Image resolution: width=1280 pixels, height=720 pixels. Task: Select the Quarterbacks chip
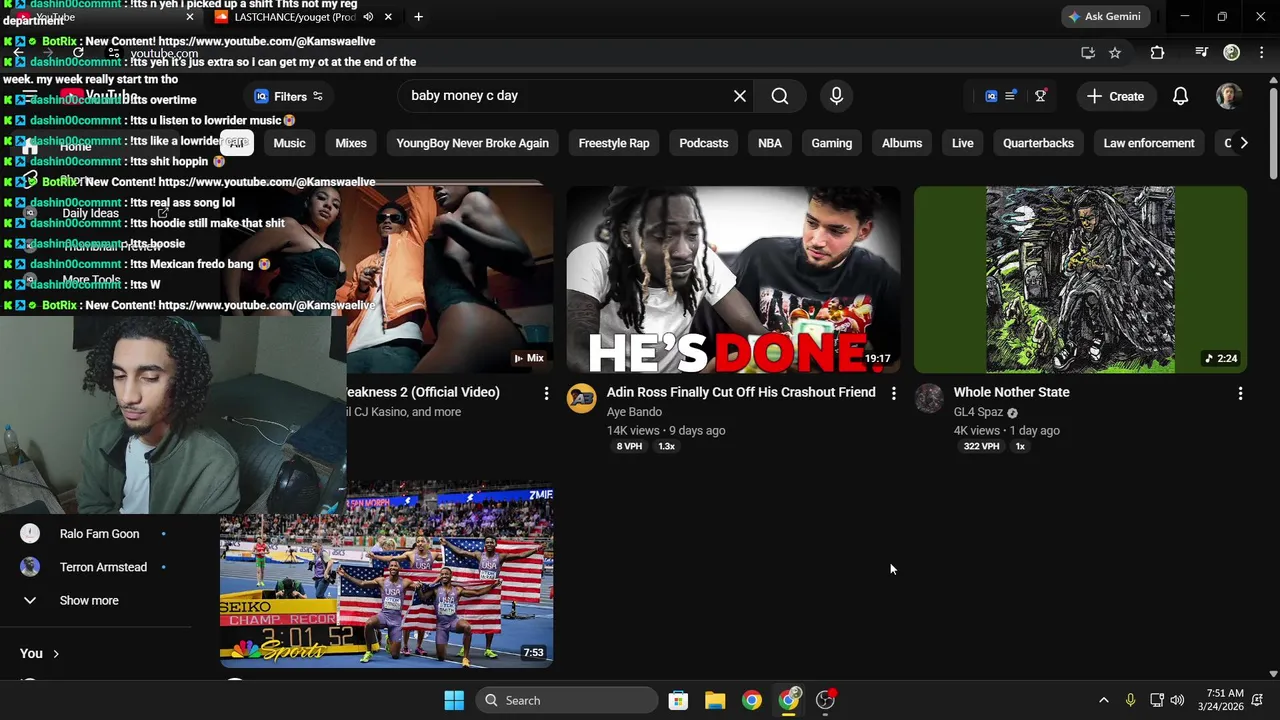tap(1038, 143)
